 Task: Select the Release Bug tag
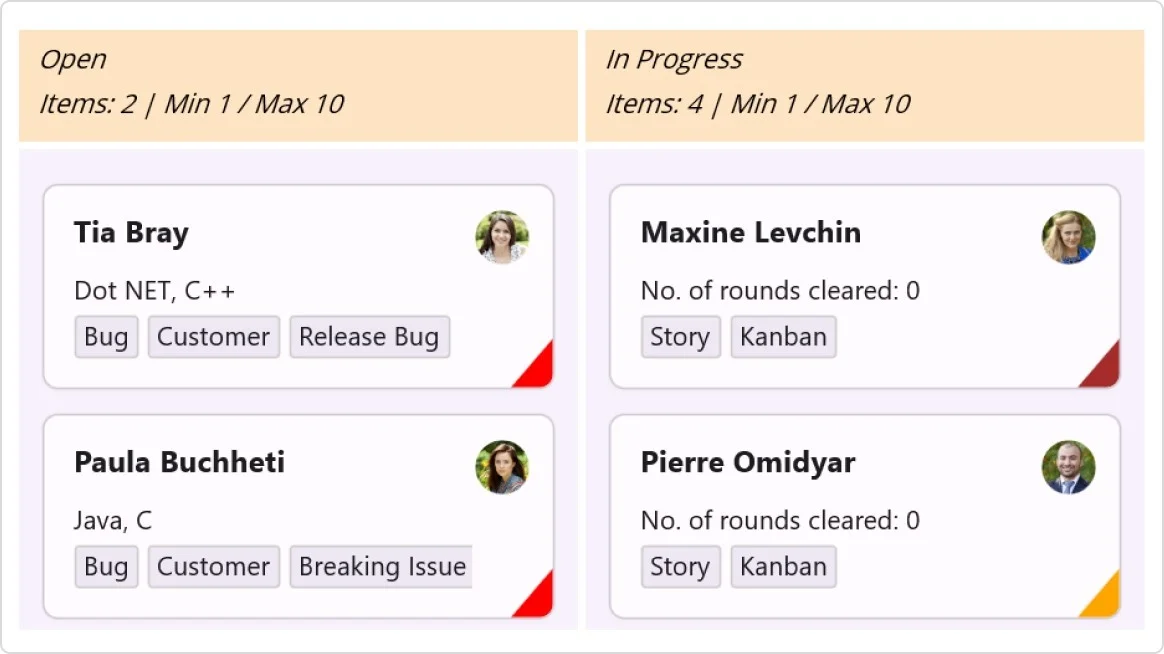click(x=369, y=337)
